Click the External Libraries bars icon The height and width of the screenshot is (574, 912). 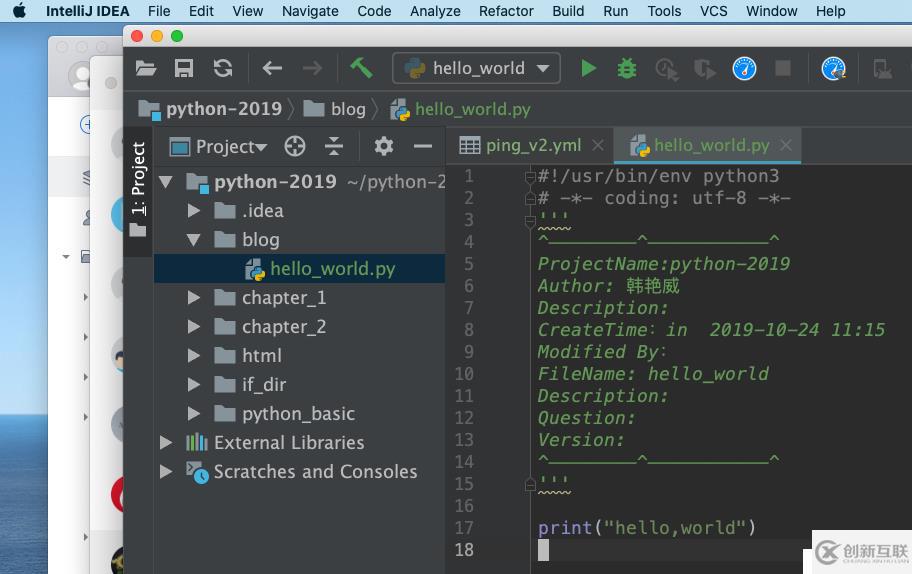pyautogui.click(x=197, y=443)
